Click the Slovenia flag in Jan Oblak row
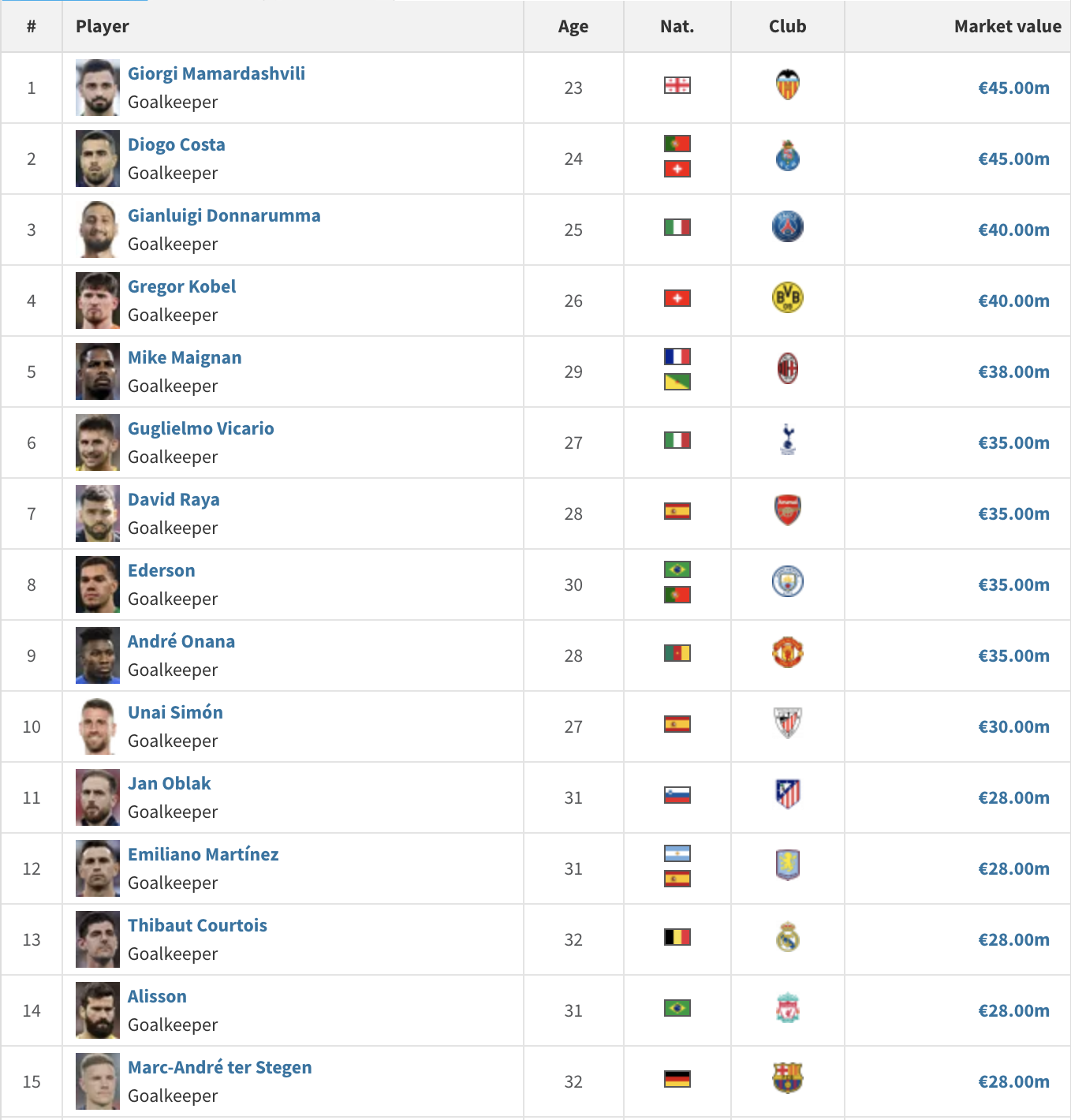The height and width of the screenshot is (1120, 1071). (677, 795)
